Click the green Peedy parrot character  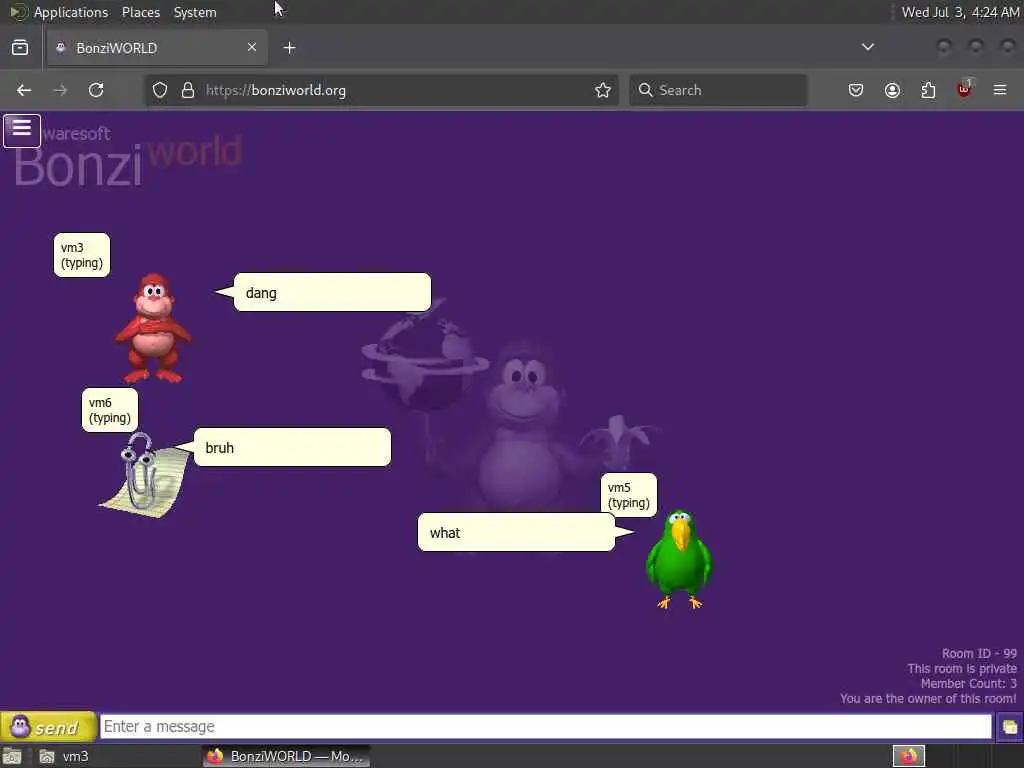pos(679,560)
